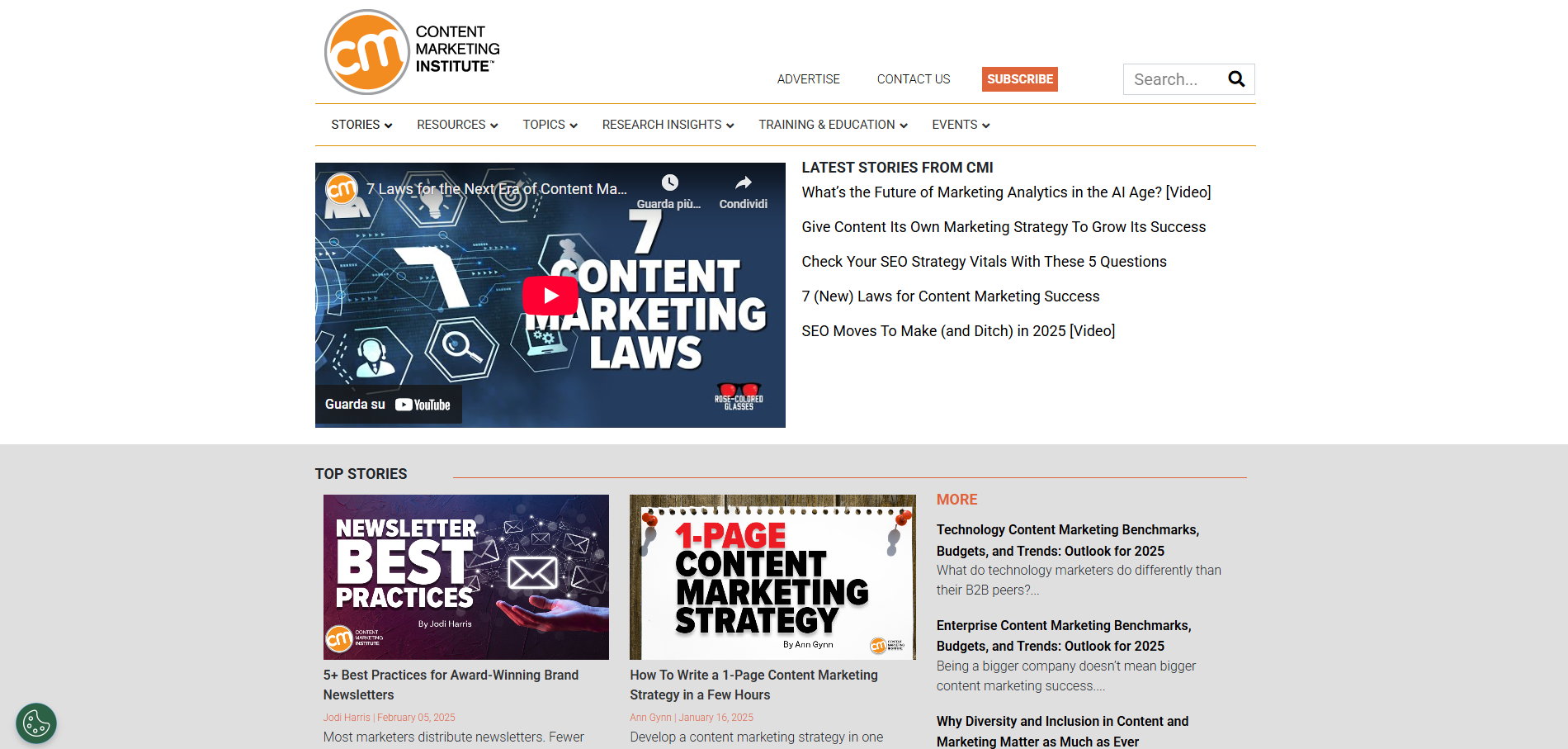Click the CMI channel avatar in video
This screenshot has height=749, width=1568.
click(x=342, y=189)
